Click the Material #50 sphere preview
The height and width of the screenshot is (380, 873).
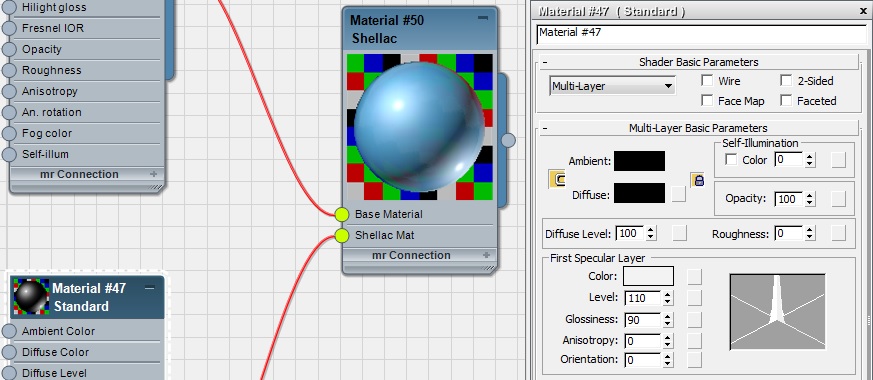pyautogui.click(x=420, y=127)
